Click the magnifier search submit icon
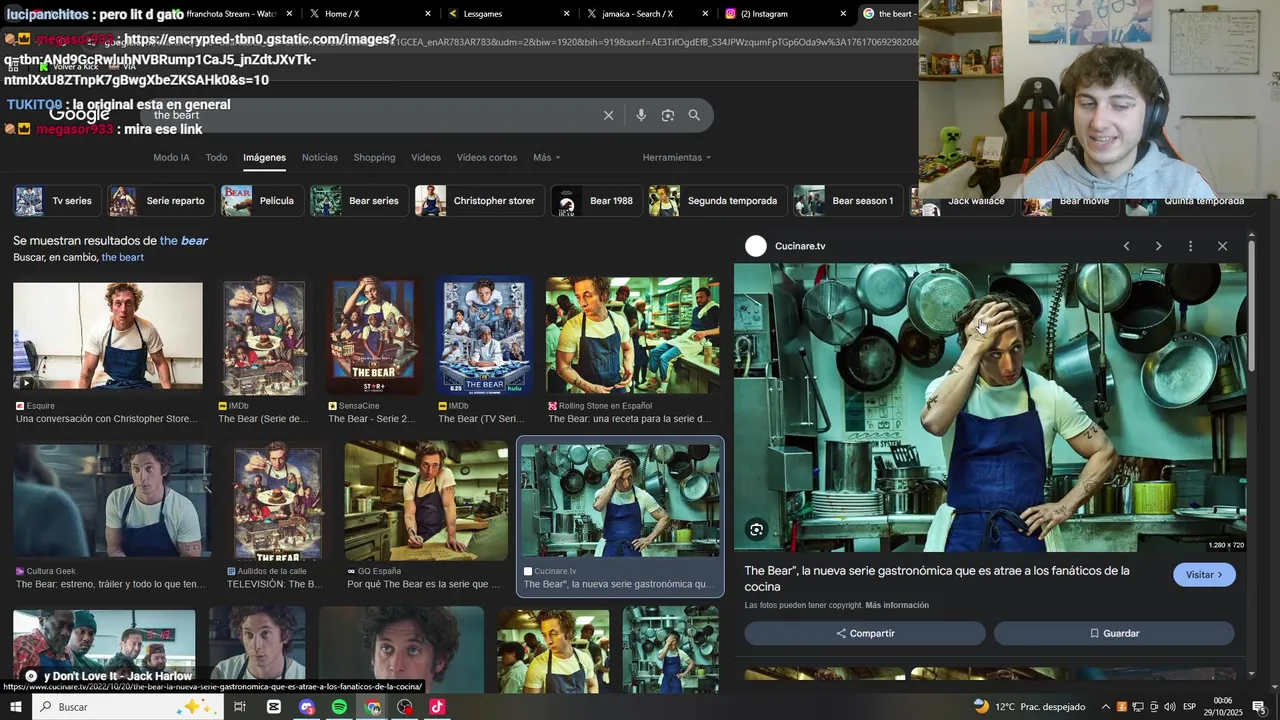 (x=694, y=115)
